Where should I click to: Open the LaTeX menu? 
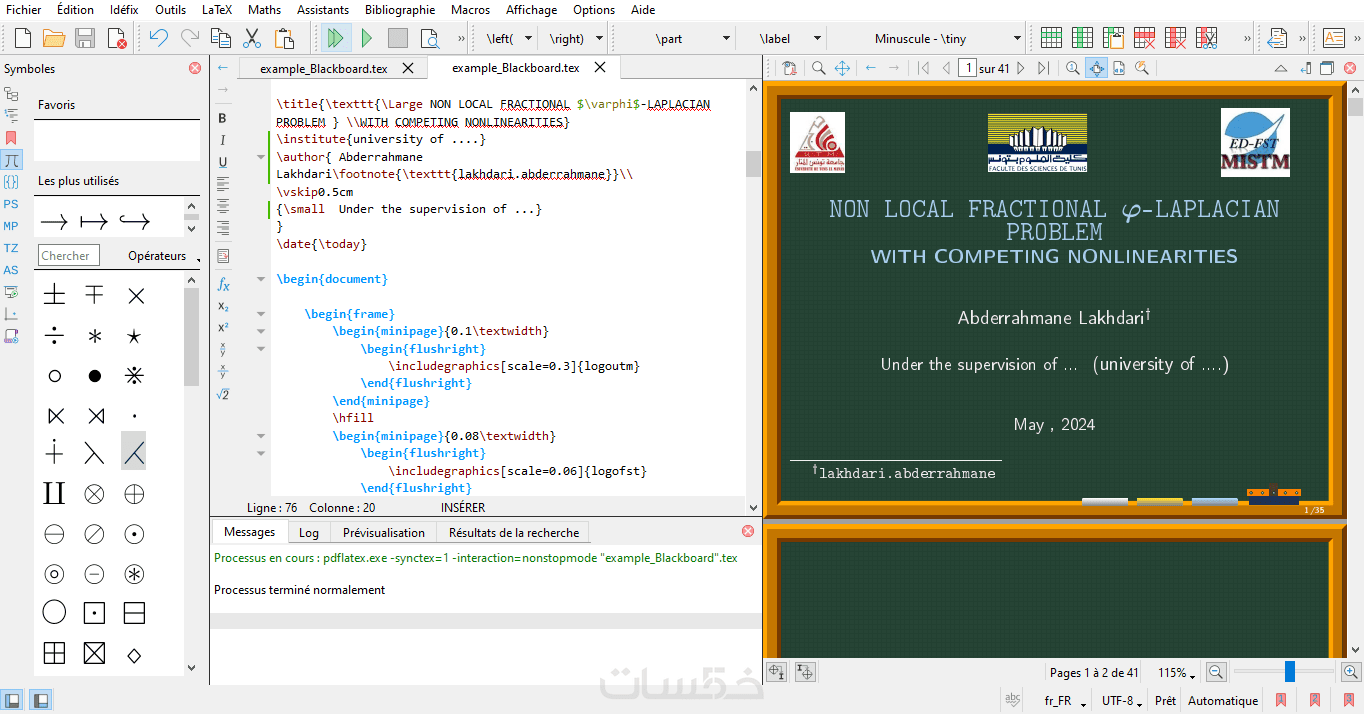click(216, 9)
